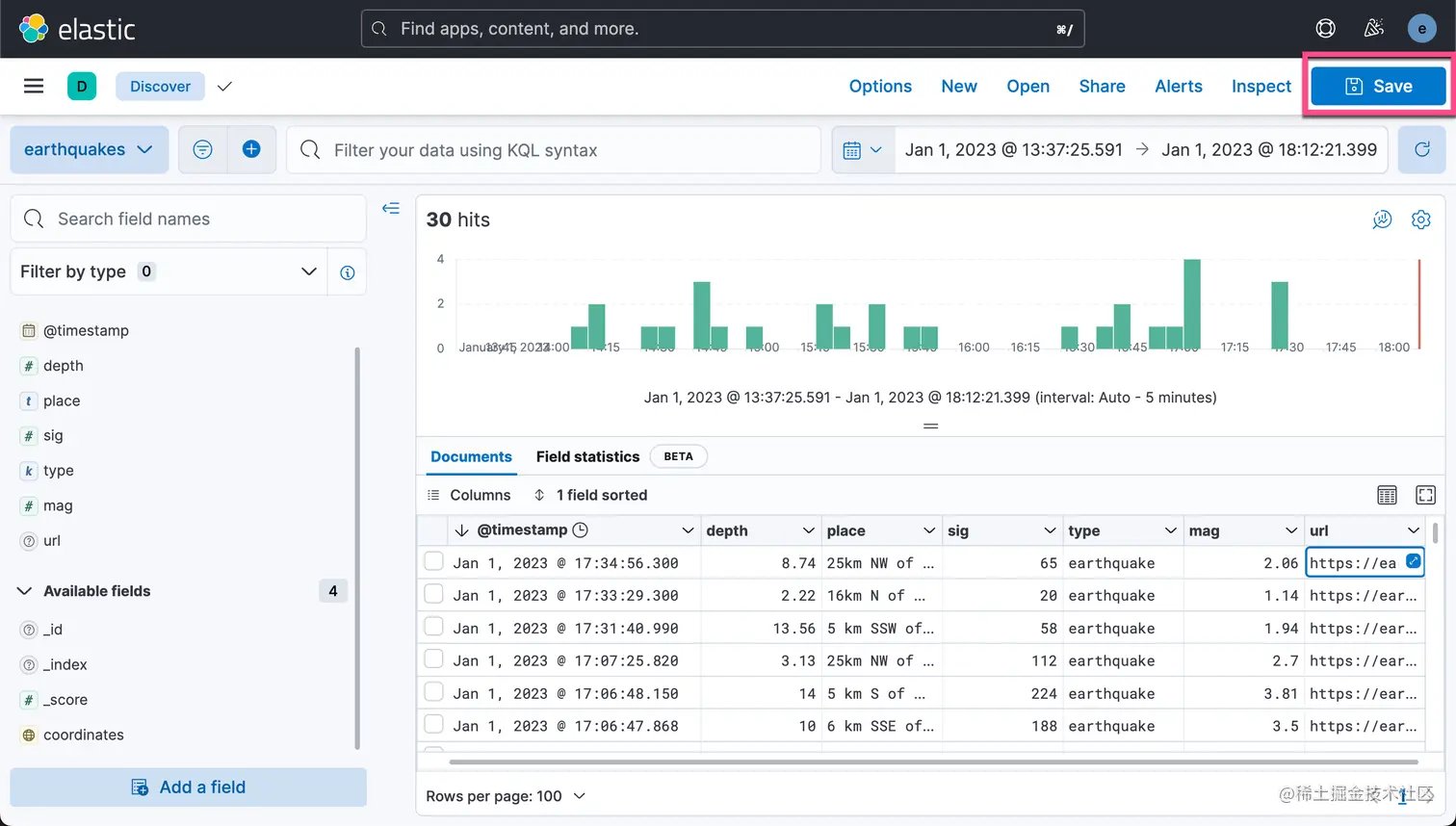Click the clock icon in @timestamp header
The image size is (1456, 826).
tap(580, 529)
